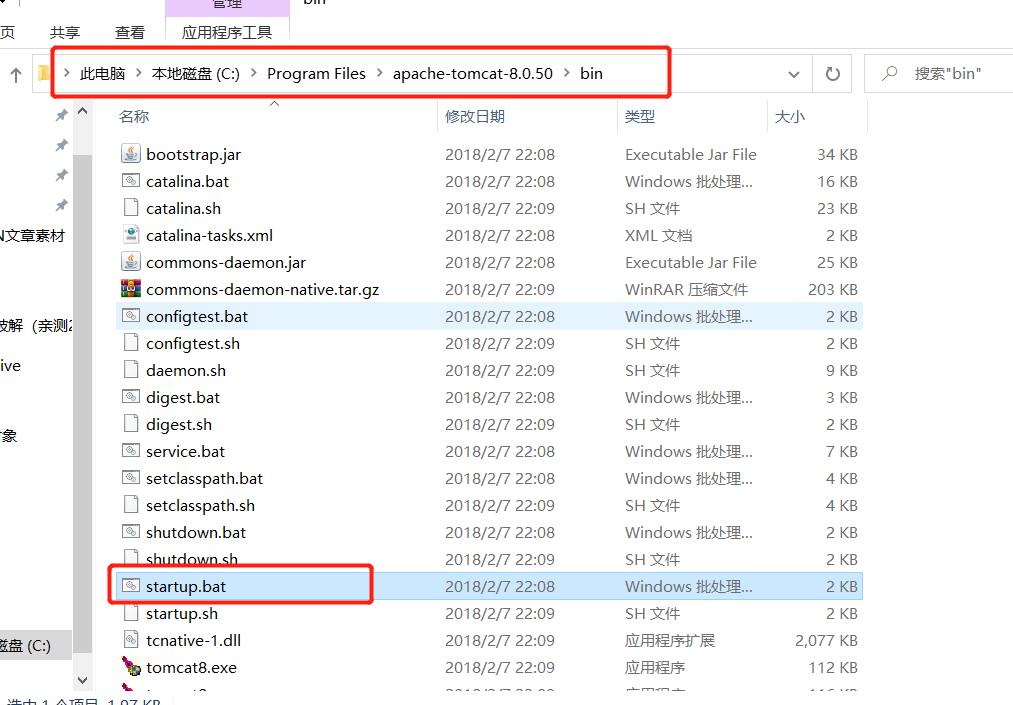Click the configtest.bat file icon
Image resolution: width=1013 pixels, height=705 pixels.
(131, 316)
